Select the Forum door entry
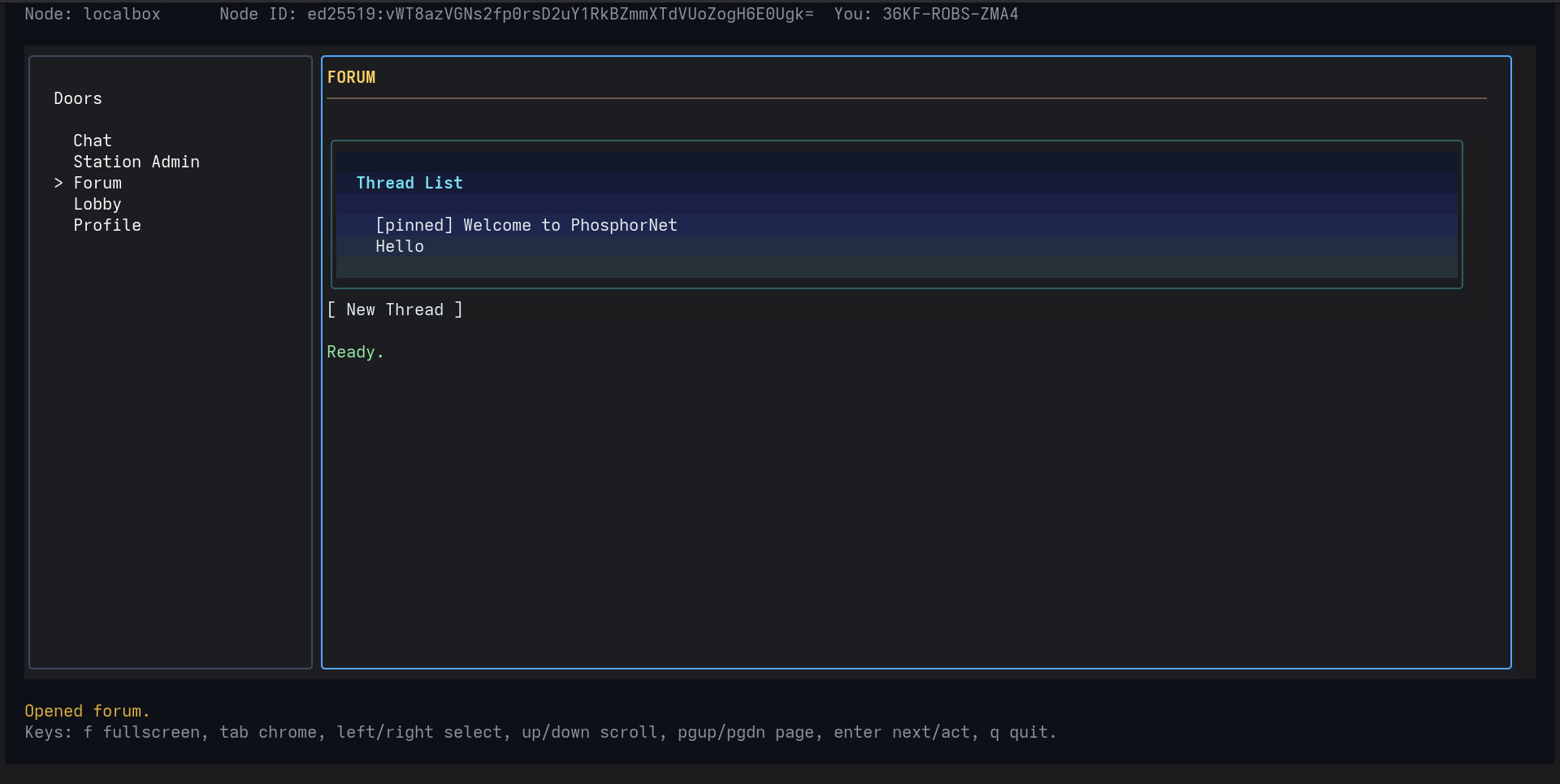 [x=97, y=183]
